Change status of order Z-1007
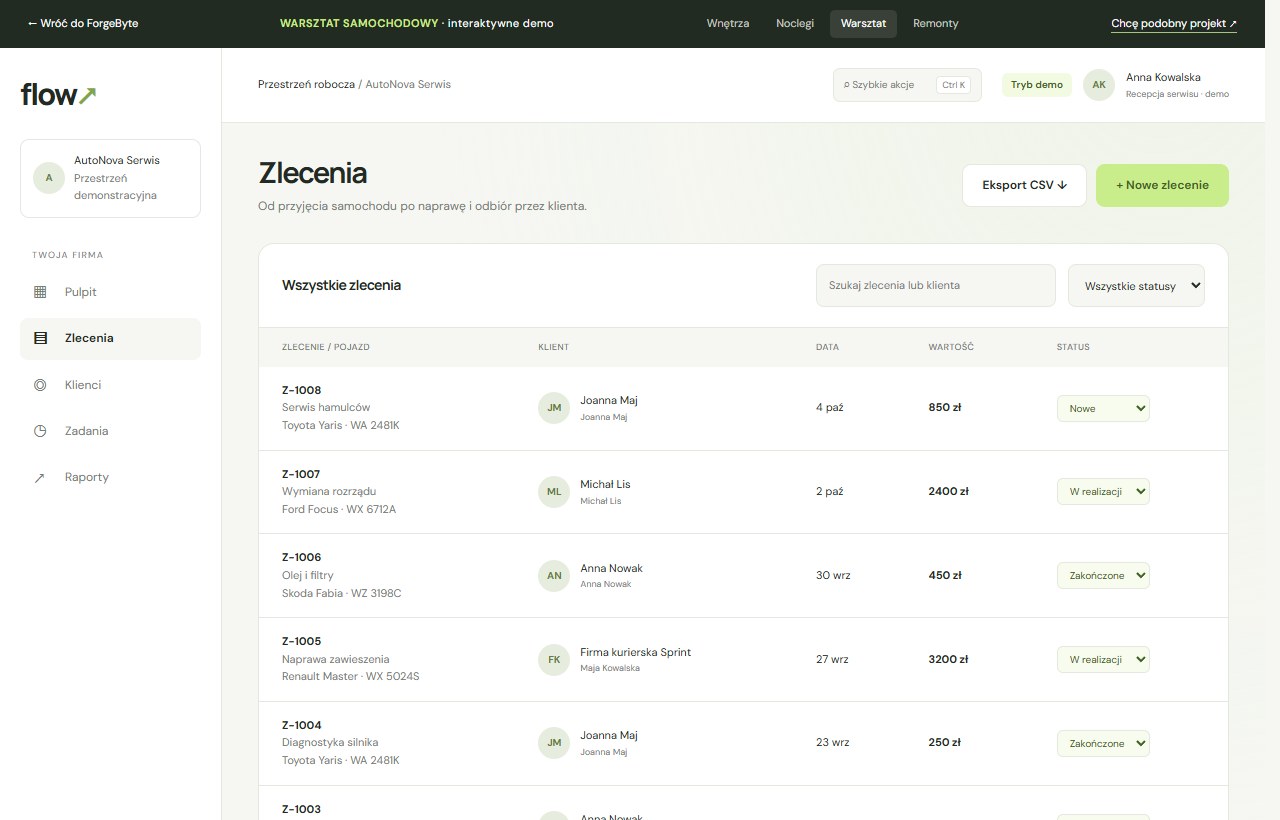The width and height of the screenshot is (1280, 820). (1103, 492)
